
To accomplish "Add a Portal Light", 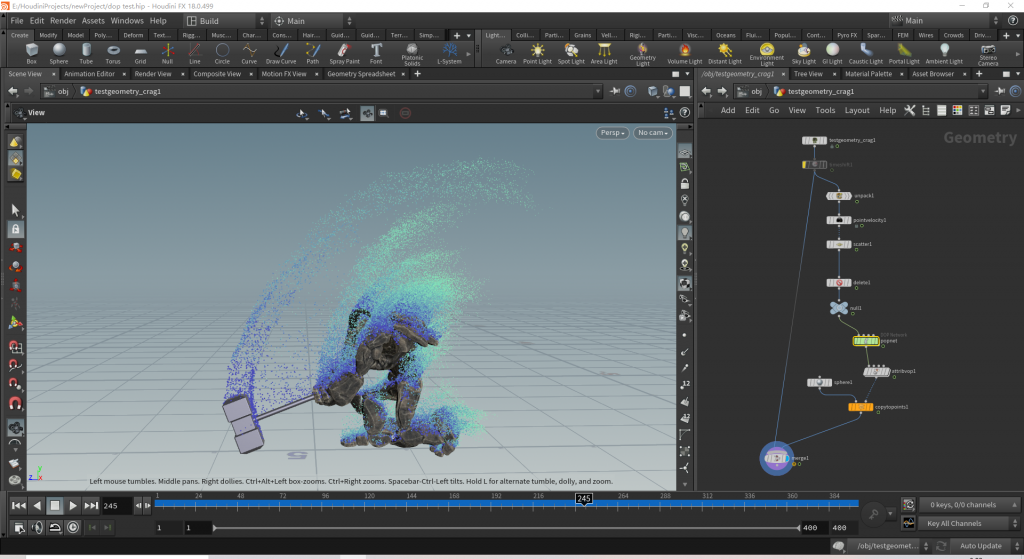I will click(x=904, y=54).
